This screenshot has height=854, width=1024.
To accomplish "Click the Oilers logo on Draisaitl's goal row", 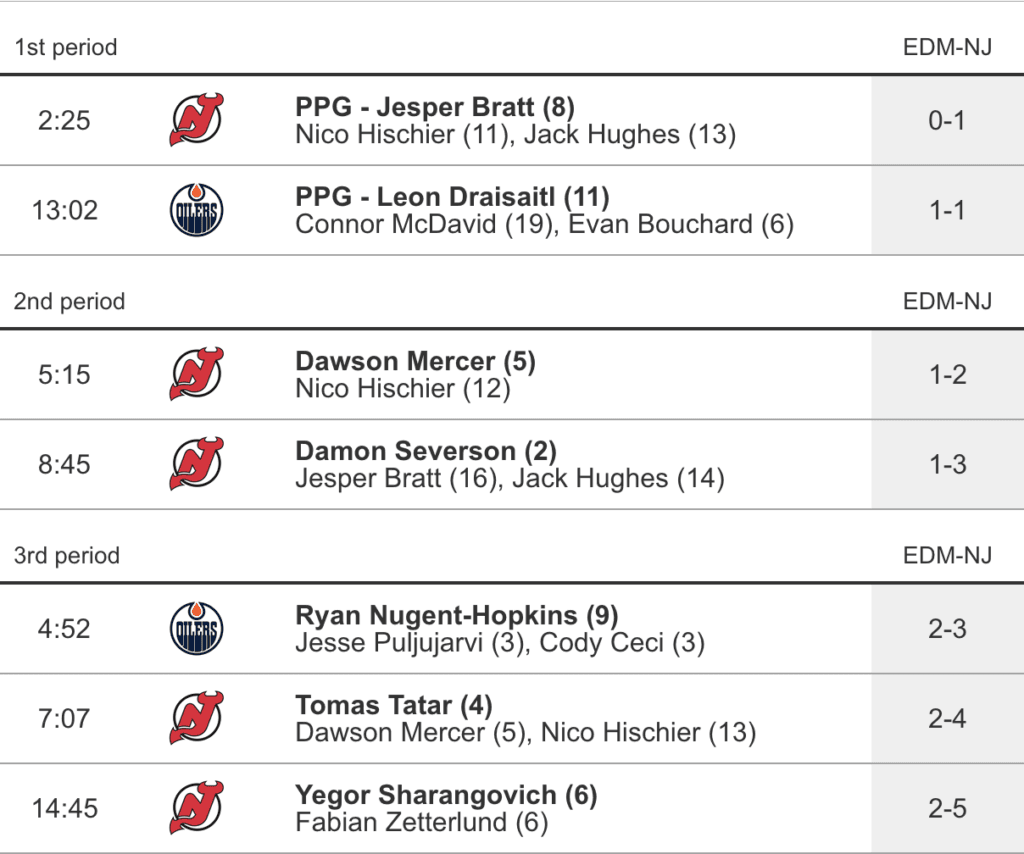I will pyautogui.click(x=196, y=210).
